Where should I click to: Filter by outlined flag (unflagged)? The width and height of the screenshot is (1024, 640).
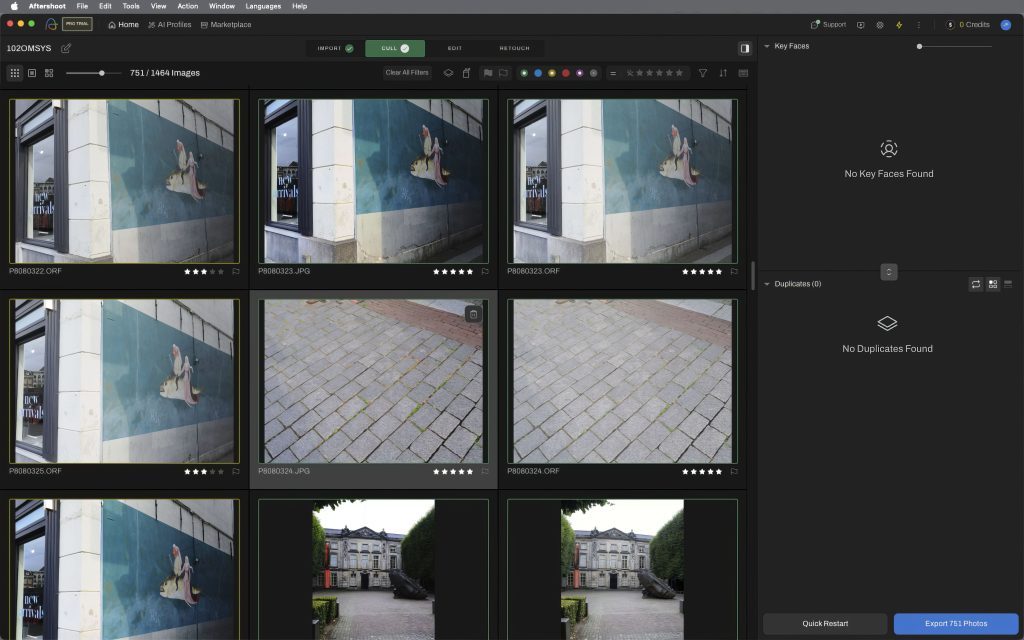coord(504,73)
